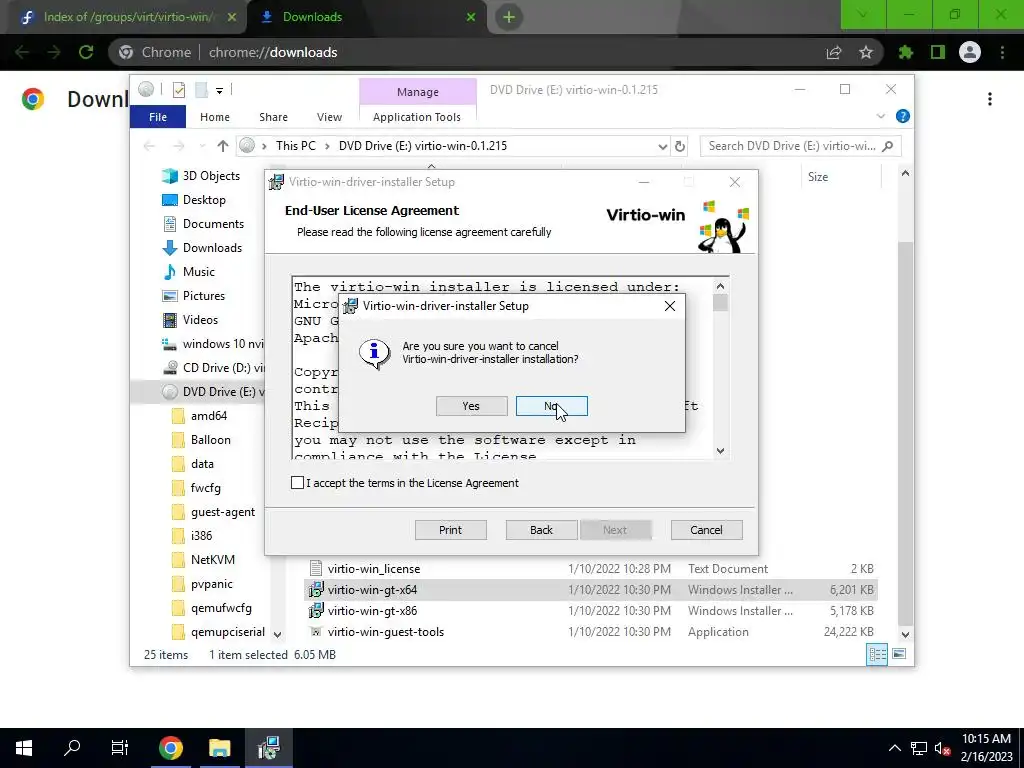This screenshot has width=1024, height=768.
Task: Open the Share ribbon tab
Action: point(273,117)
